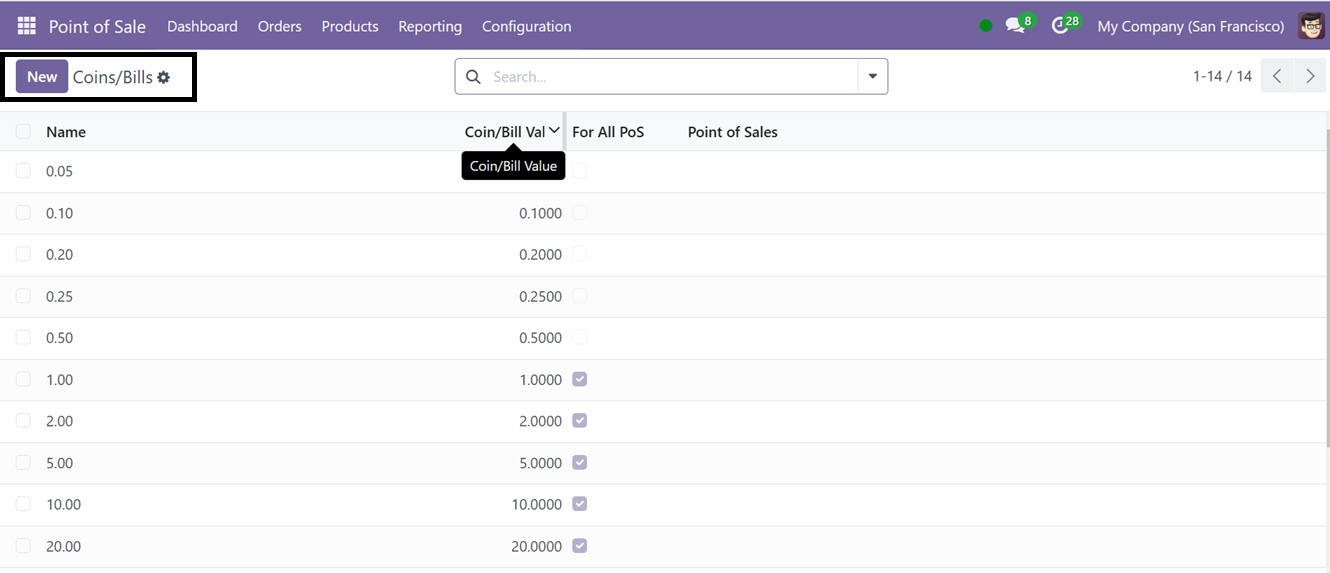Focus the Search input field
Viewport: 1330px width, 573px height.
(x=670, y=76)
